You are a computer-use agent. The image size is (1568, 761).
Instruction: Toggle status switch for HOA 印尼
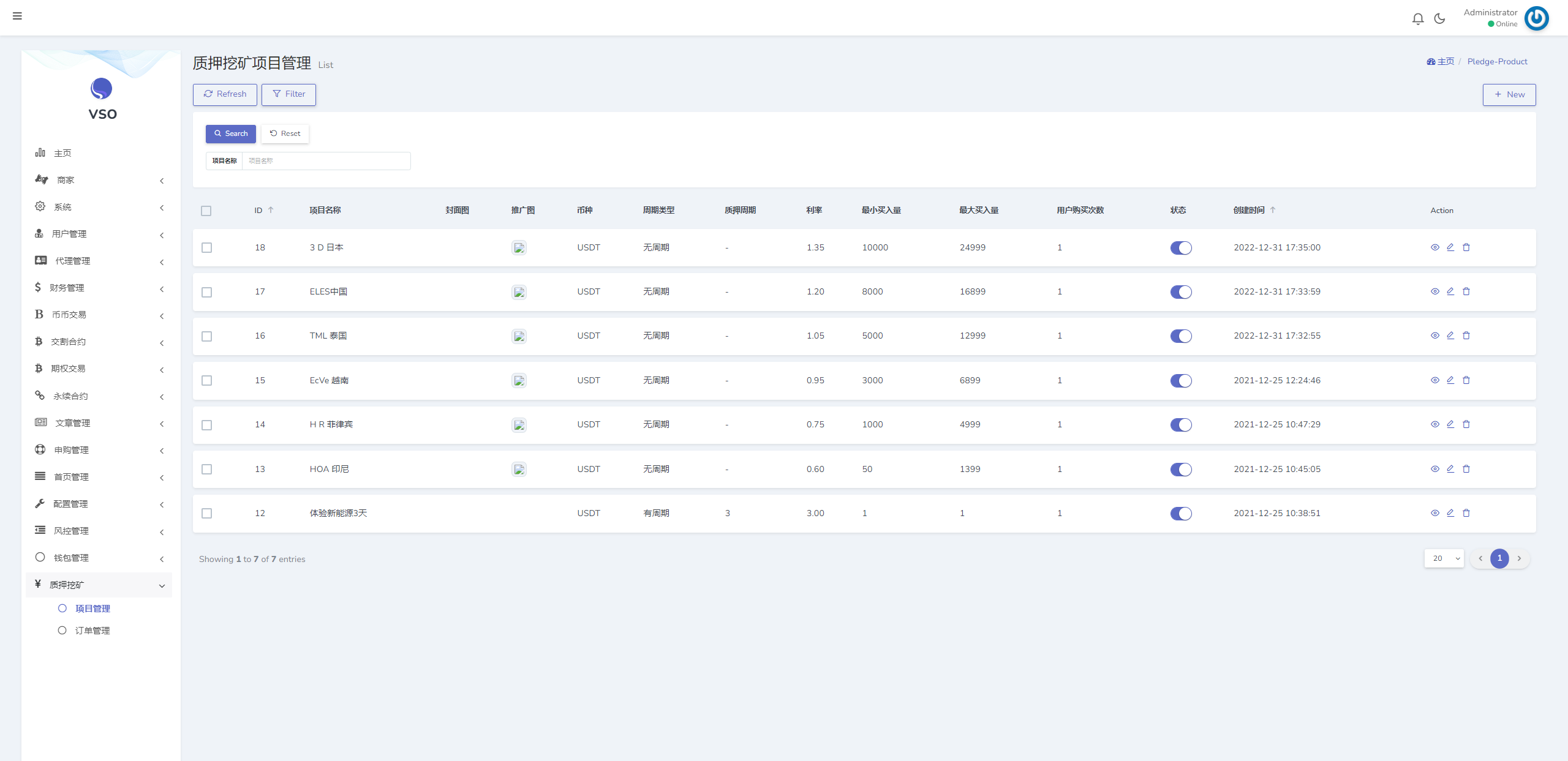click(1180, 470)
